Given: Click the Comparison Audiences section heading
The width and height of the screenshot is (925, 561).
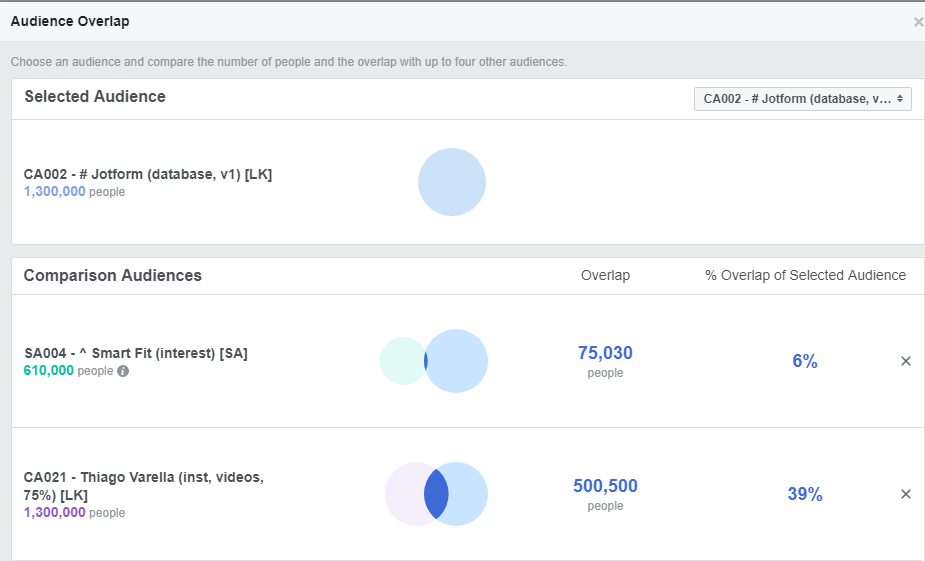Looking at the screenshot, I should pyautogui.click(x=113, y=275).
